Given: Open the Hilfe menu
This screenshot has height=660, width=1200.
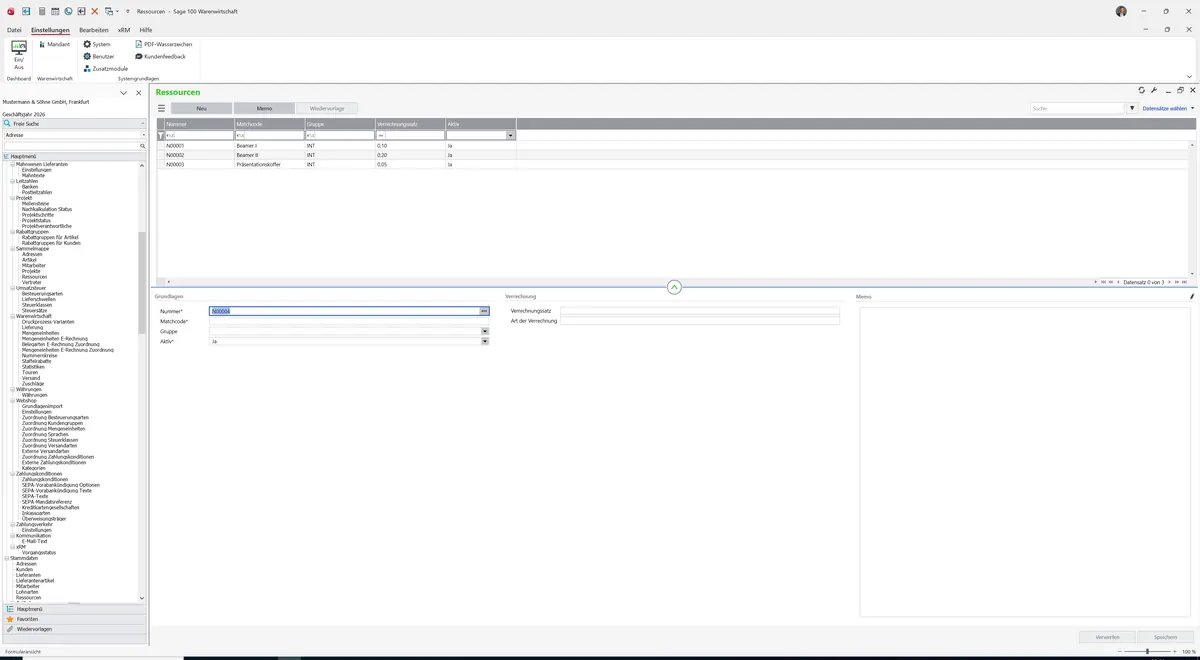Looking at the screenshot, I should (x=146, y=30).
